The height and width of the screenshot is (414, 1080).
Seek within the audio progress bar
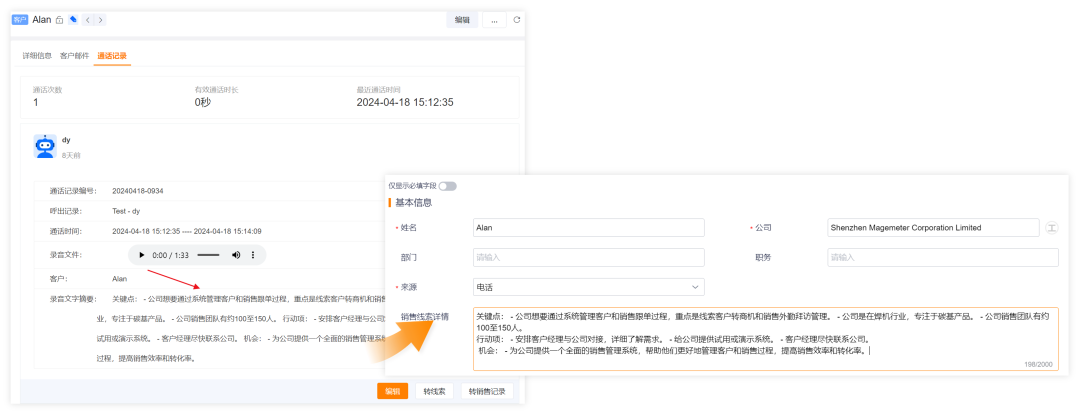pyautogui.click(x=208, y=255)
